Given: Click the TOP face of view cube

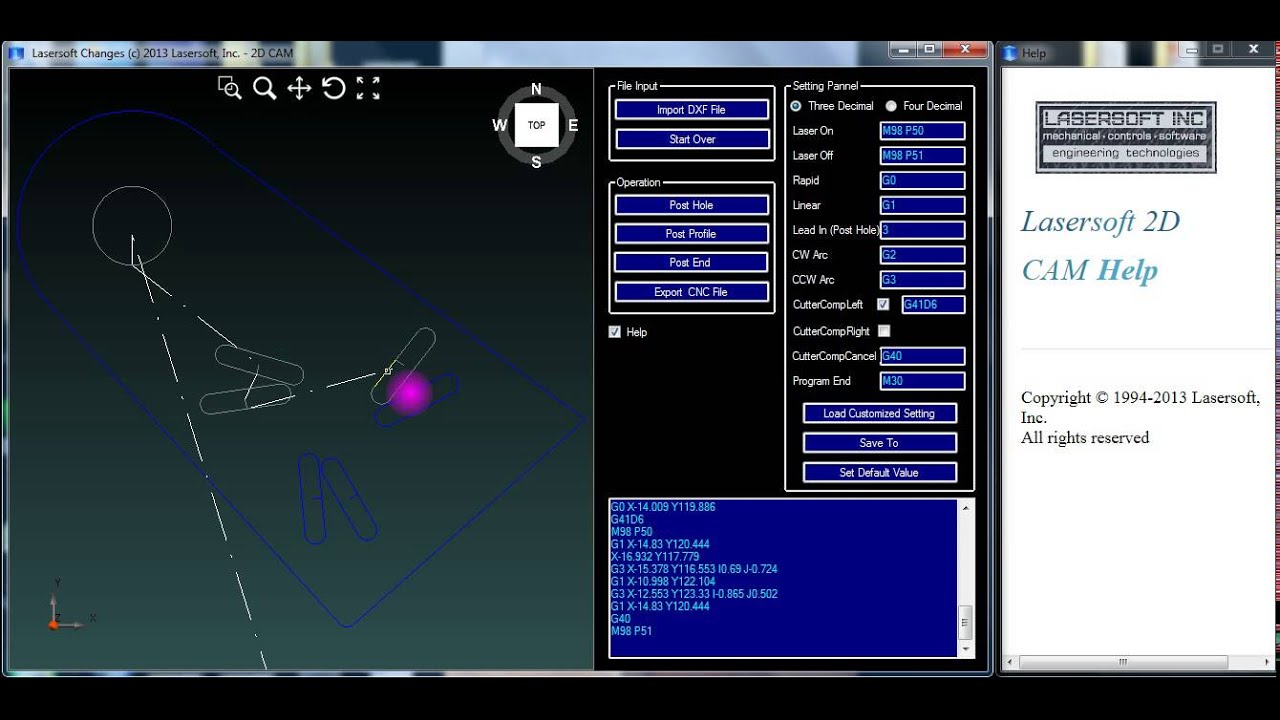Looking at the screenshot, I should click(537, 125).
